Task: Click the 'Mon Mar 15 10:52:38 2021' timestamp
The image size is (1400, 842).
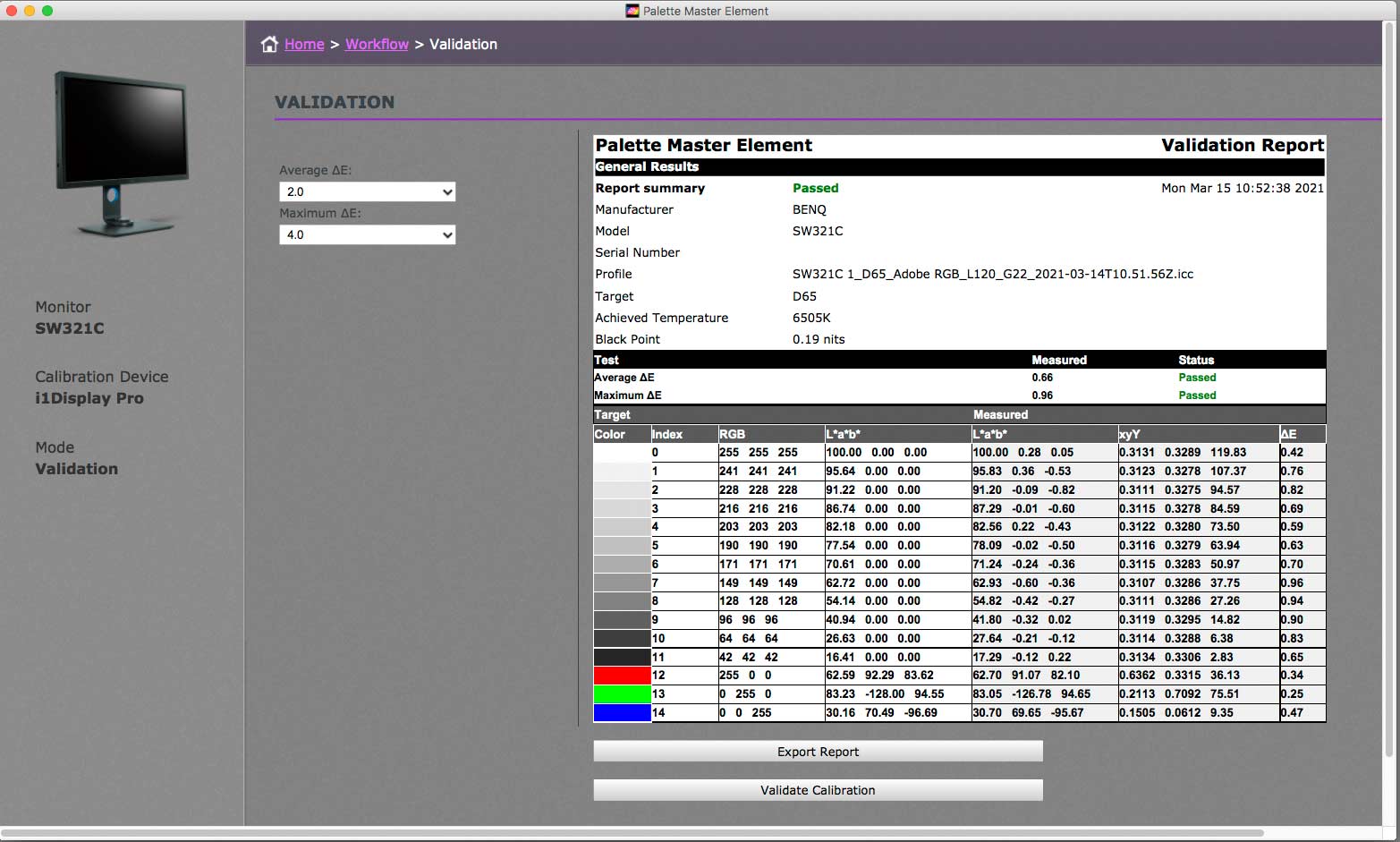Action: click(1243, 188)
